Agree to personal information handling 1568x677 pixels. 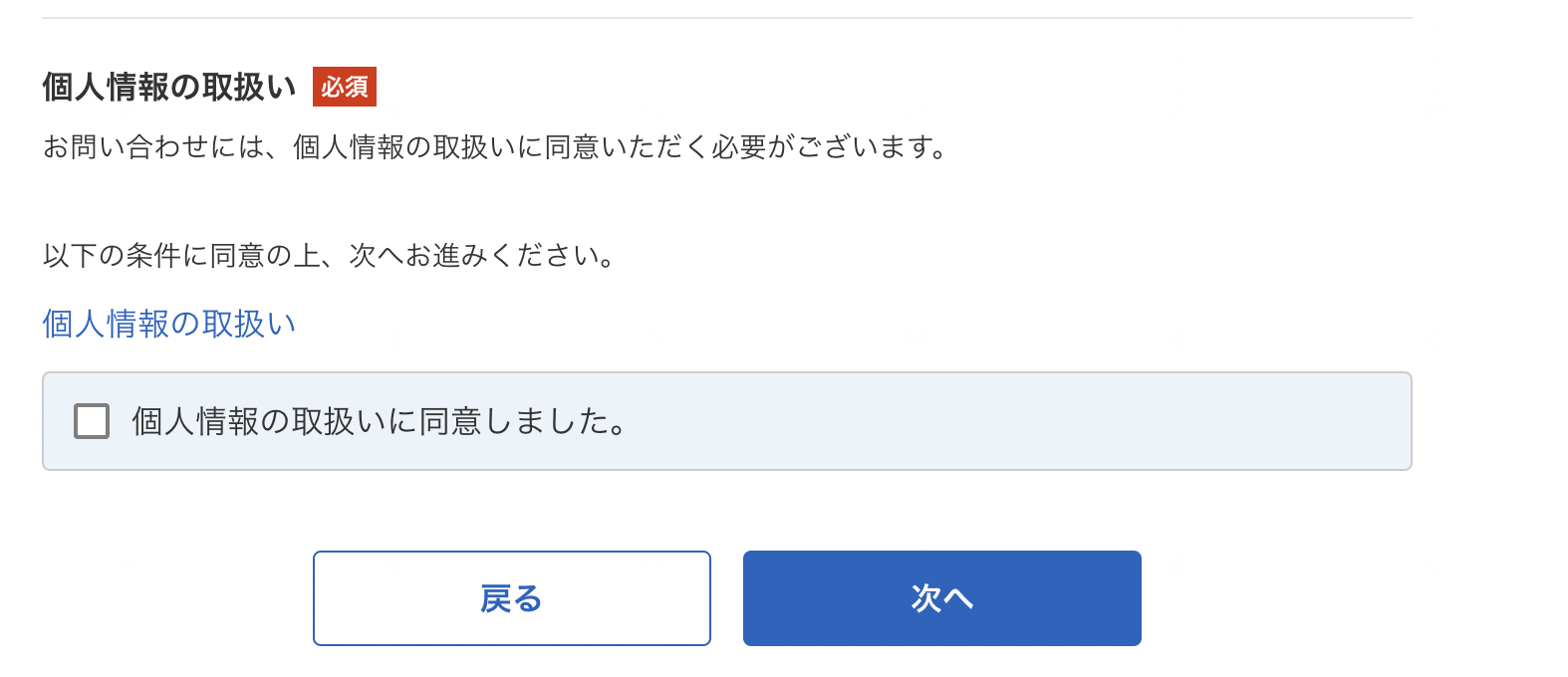[92, 421]
